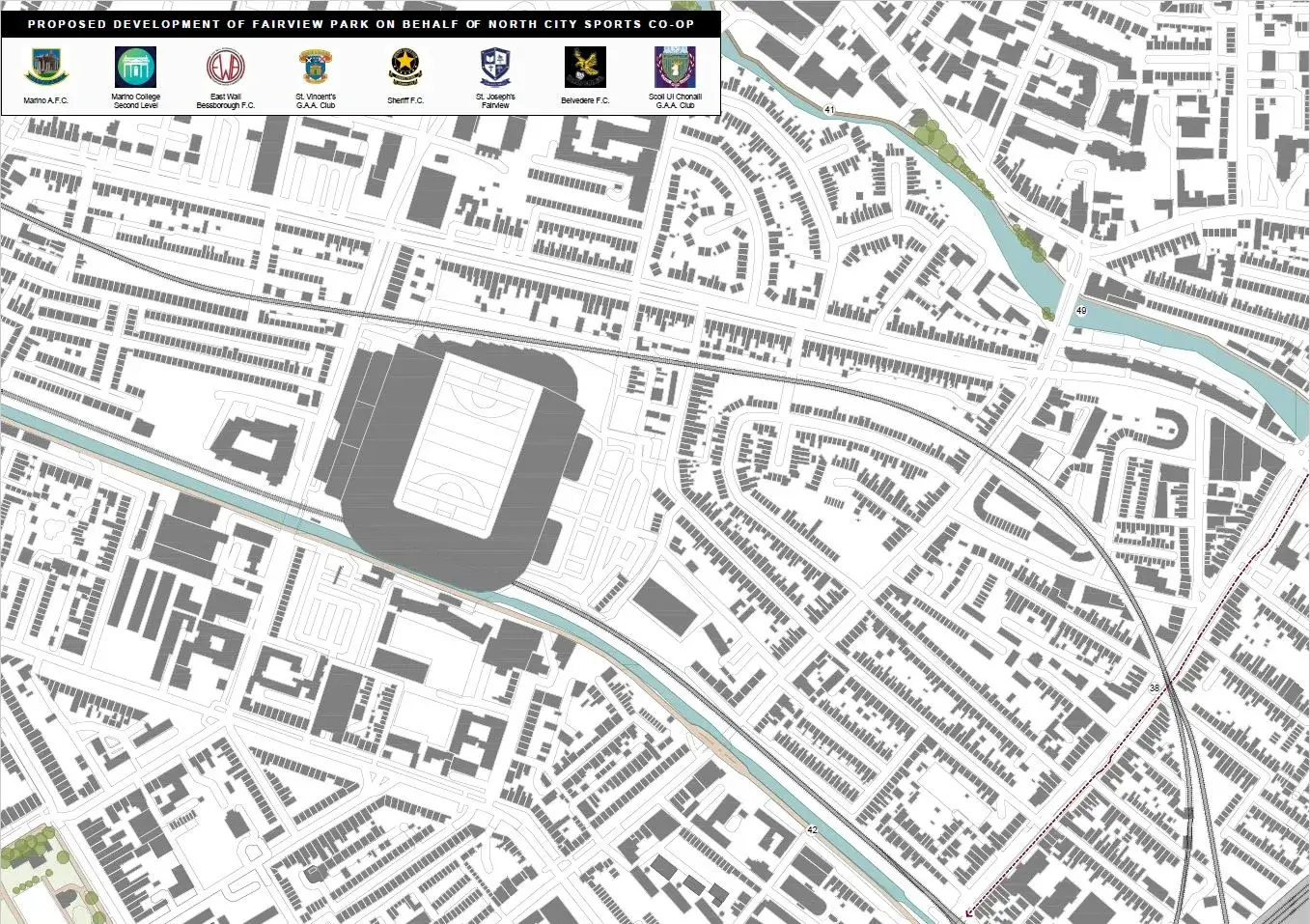The width and height of the screenshot is (1310, 924).
Task: Select the map marker labeled 42
Action: [812, 829]
